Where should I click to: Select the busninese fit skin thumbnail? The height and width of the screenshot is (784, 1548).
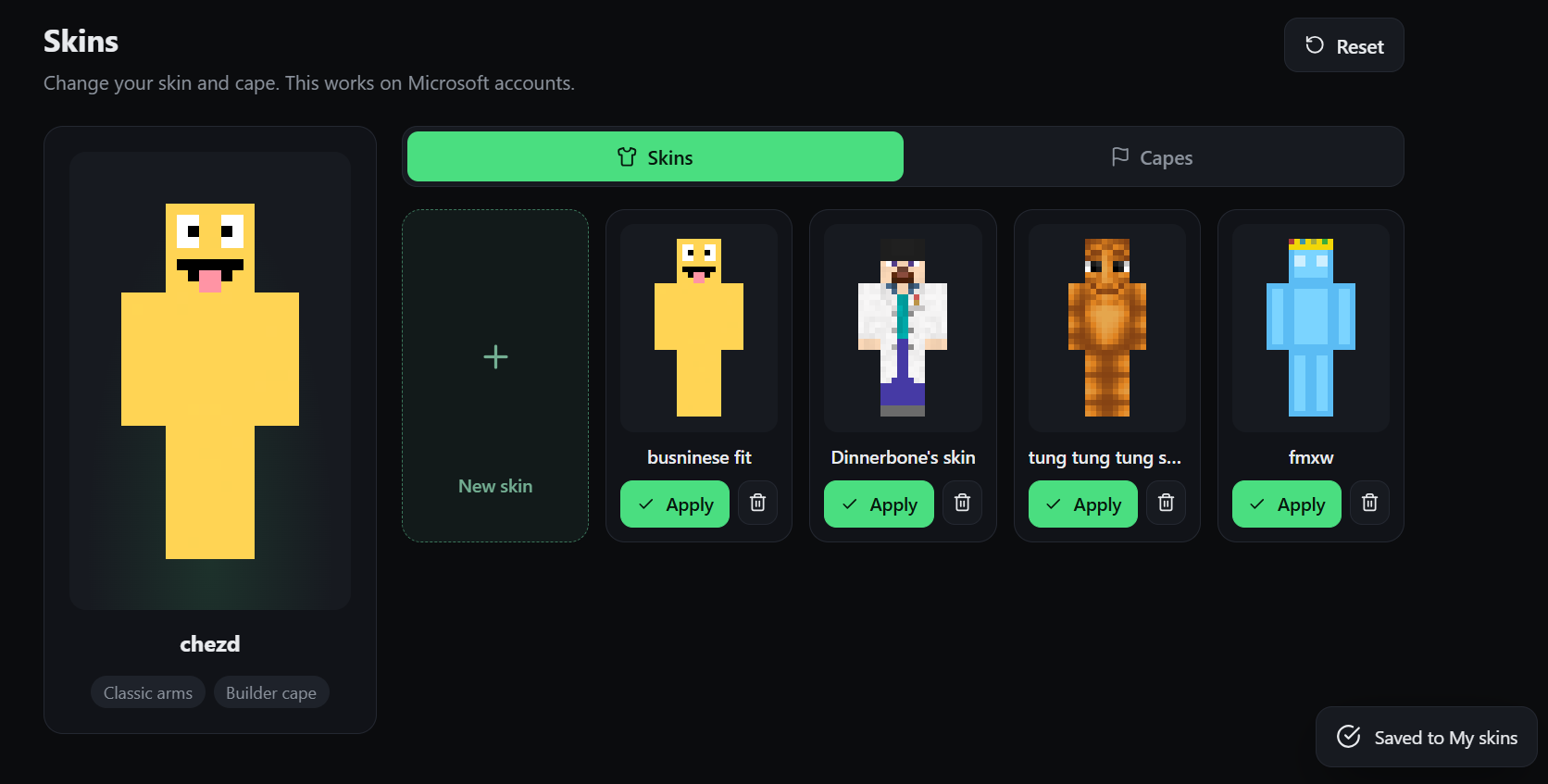pos(699,328)
